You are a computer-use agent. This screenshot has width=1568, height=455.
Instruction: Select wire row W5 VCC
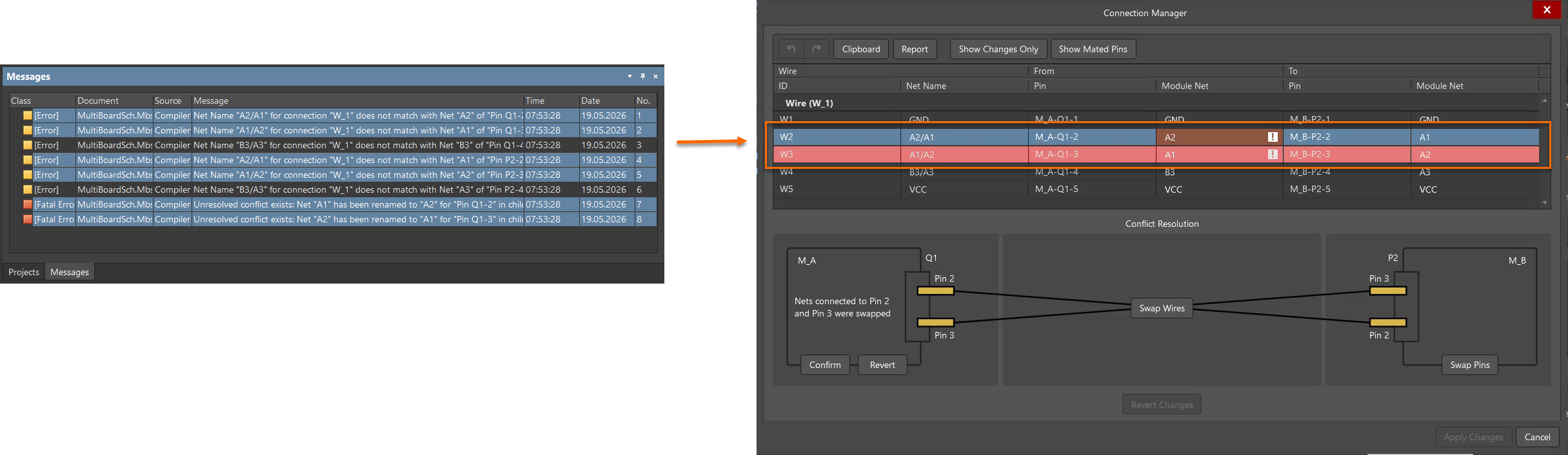(1156, 189)
